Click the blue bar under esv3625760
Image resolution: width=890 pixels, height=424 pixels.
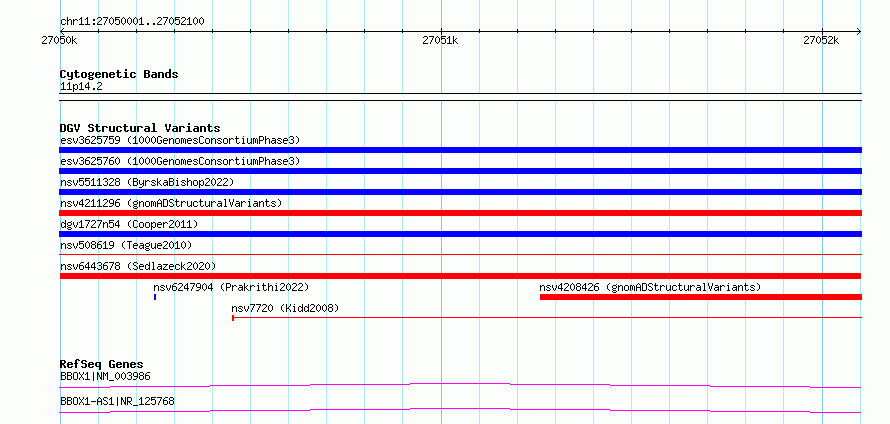coord(460,171)
